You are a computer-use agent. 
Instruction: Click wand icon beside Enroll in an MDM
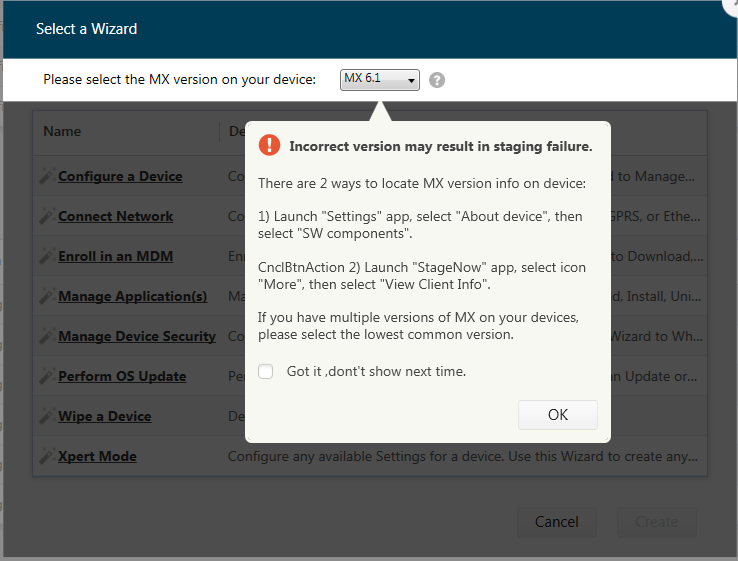(x=47, y=256)
